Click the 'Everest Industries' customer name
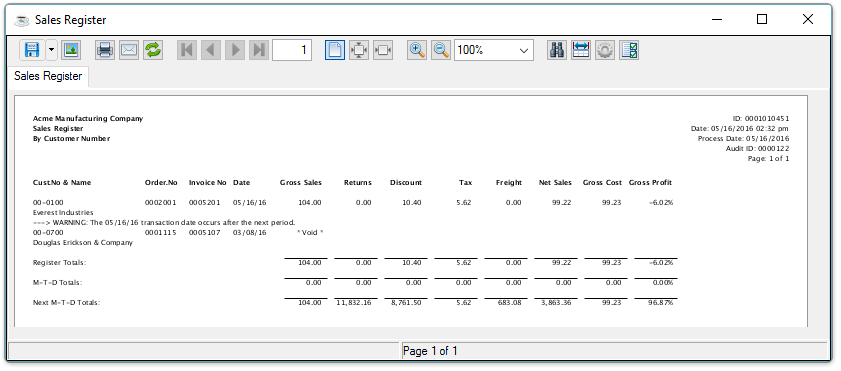Screen dimensions: 841x371 tap(63, 213)
